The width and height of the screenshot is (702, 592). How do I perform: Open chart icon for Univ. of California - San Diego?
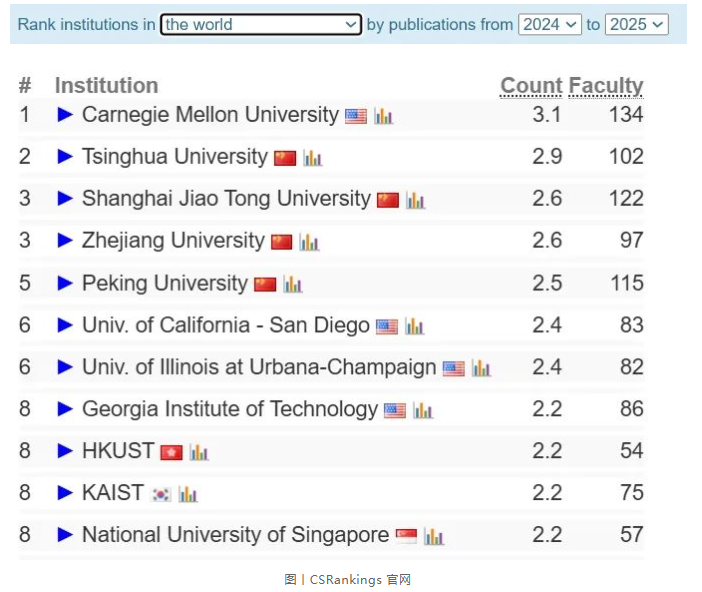pos(414,326)
